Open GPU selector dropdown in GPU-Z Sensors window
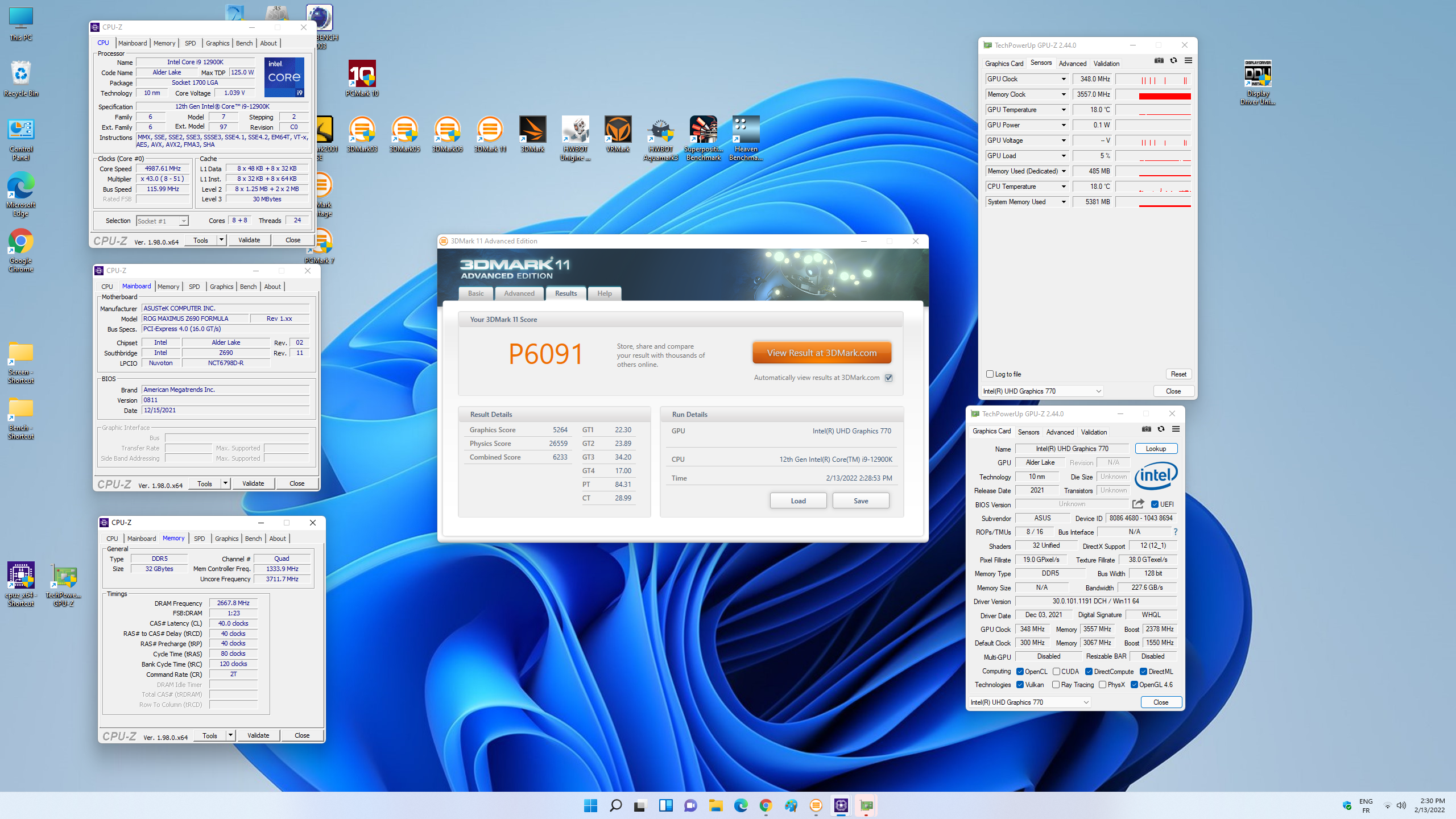 click(1043, 391)
